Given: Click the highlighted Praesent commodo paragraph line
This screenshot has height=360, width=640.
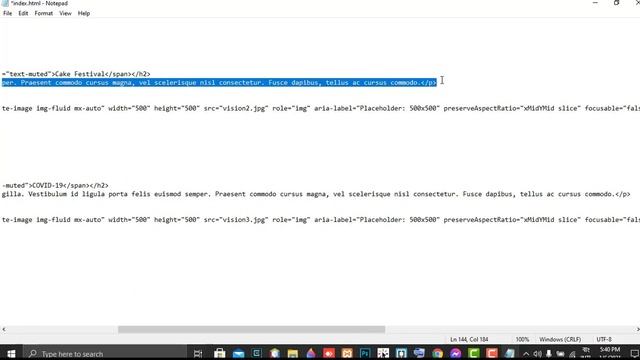Looking at the screenshot, I should pyautogui.click(x=219, y=82).
